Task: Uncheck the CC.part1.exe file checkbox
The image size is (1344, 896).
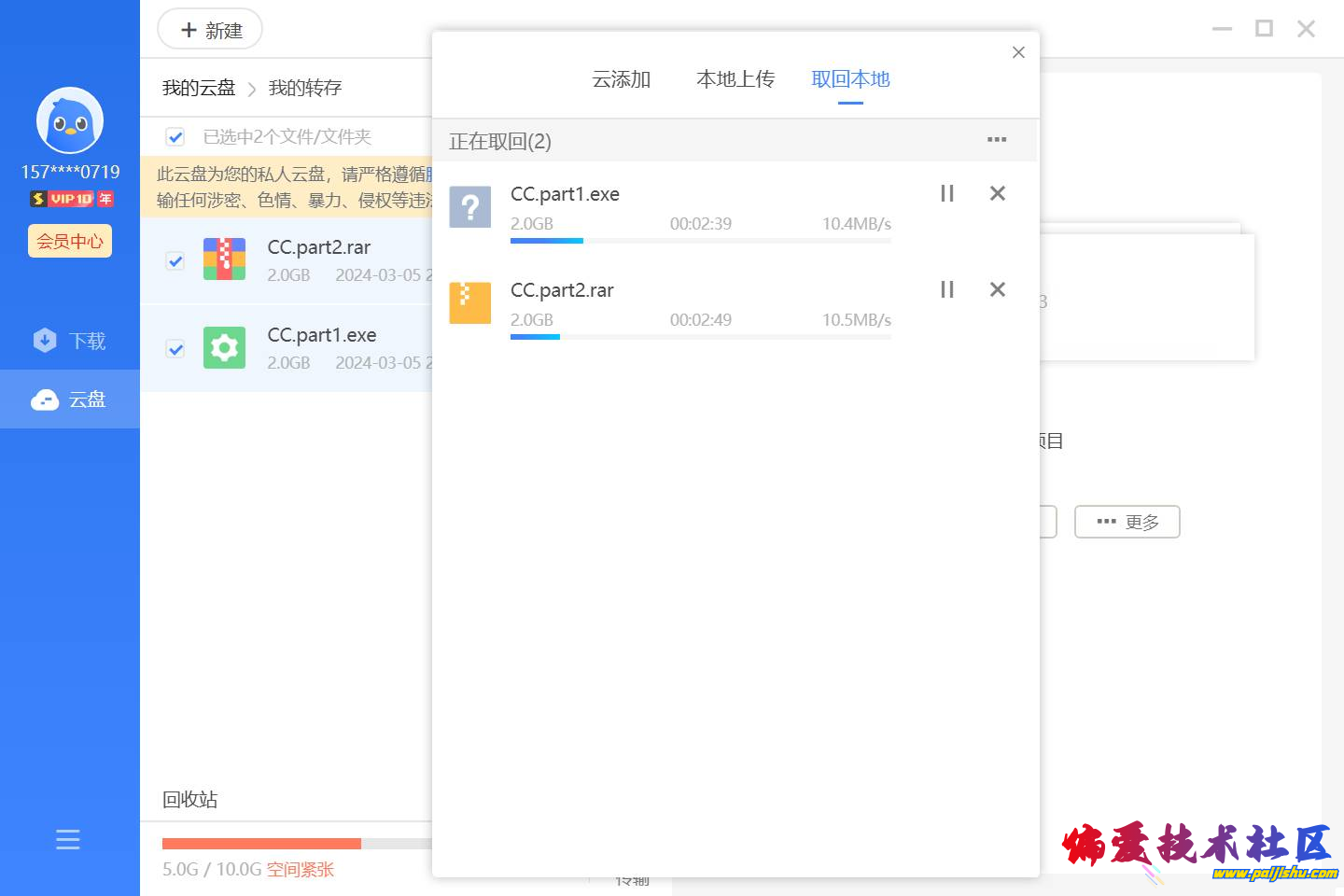Action: coord(175,349)
